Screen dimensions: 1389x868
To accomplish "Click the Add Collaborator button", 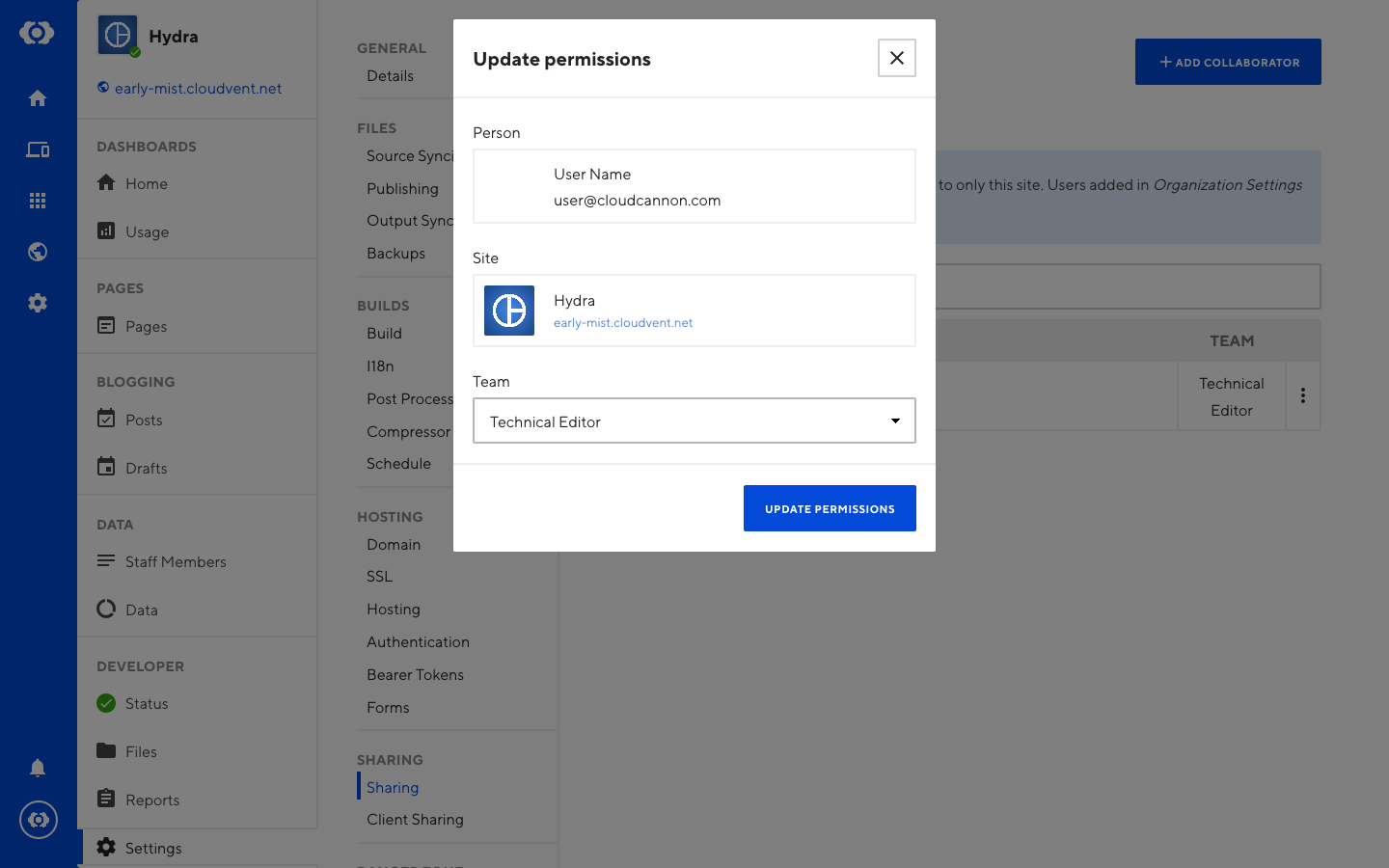I will (x=1228, y=62).
